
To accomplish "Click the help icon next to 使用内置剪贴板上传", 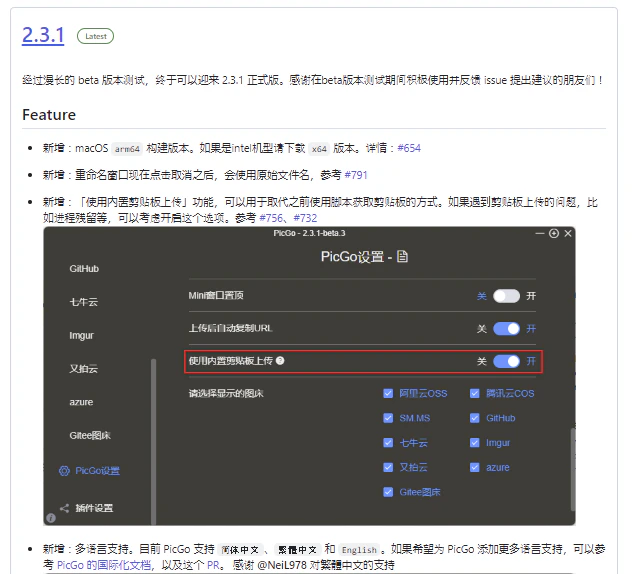I will click(280, 361).
